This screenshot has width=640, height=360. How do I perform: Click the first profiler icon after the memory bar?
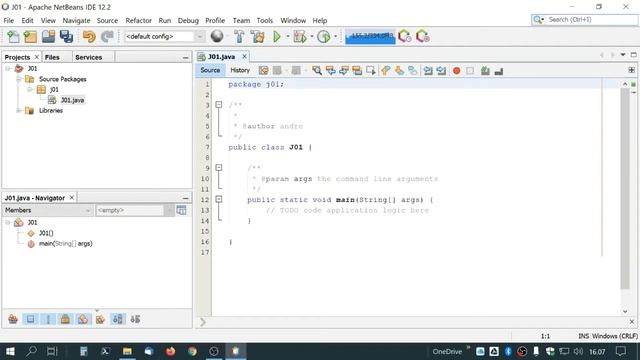[404, 37]
